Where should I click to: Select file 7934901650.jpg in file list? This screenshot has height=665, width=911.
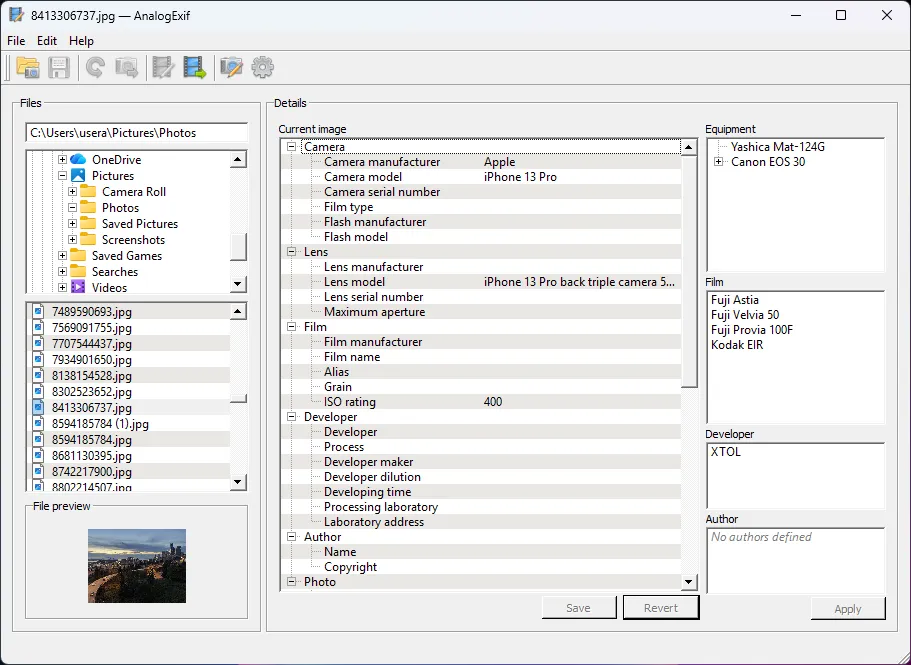click(x=91, y=360)
